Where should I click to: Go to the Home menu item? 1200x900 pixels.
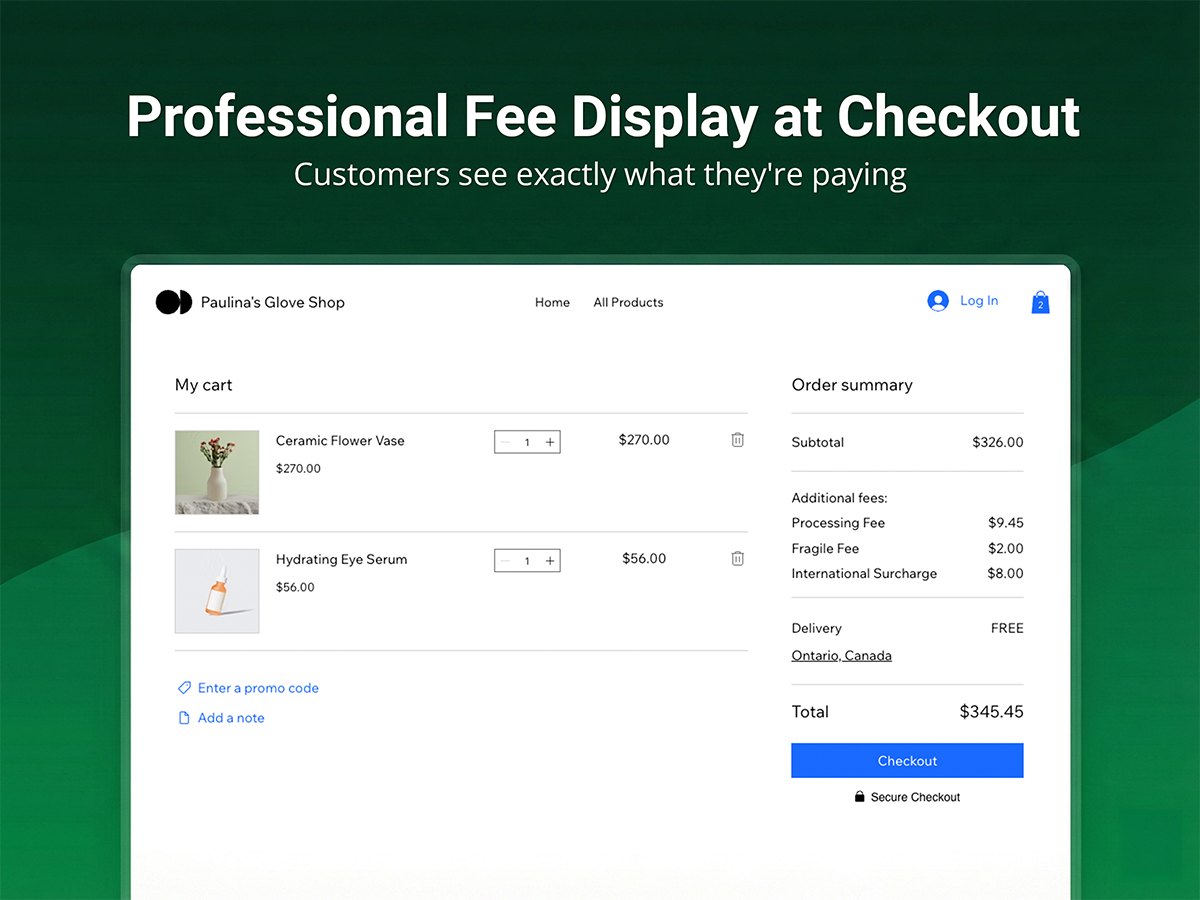[x=552, y=302]
